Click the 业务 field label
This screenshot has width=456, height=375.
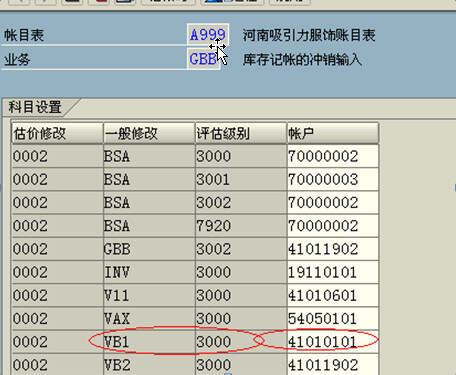(x=17, y=60)
